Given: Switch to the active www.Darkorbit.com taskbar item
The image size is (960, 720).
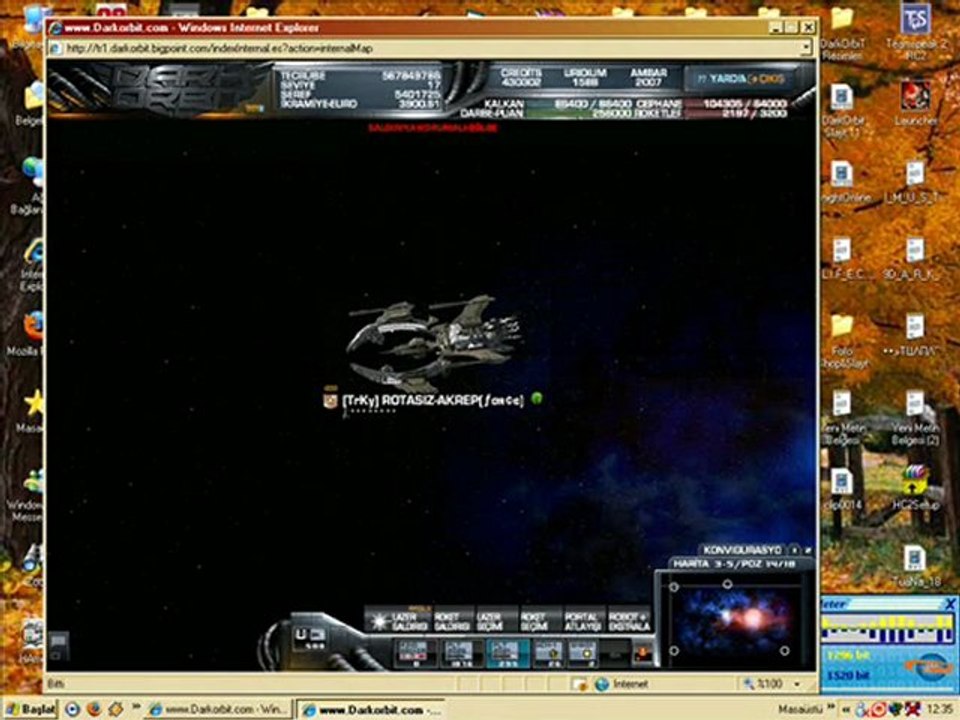Looking at the screenshot, I should [371, 710].
